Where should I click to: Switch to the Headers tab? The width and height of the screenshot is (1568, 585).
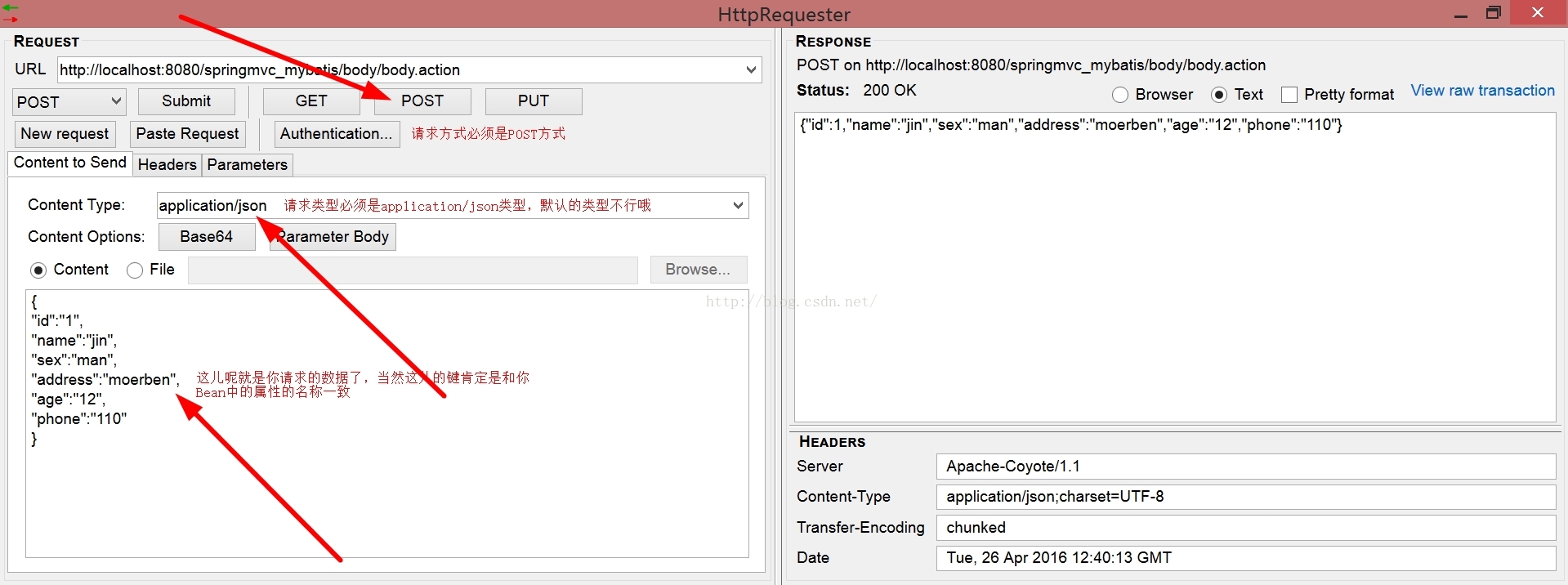[x=168, y=165]
